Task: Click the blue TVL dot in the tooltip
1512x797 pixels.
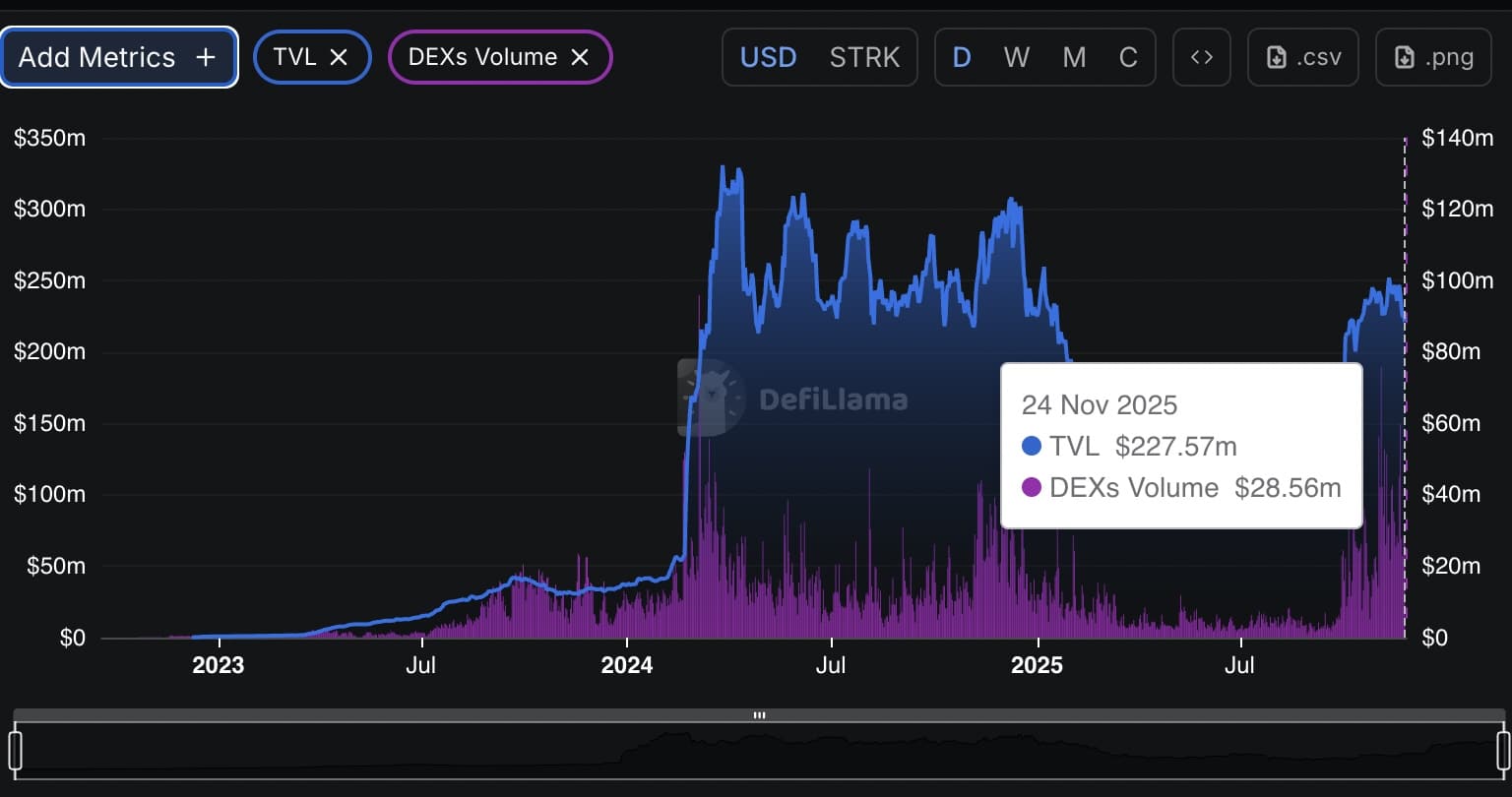Action: (1031, 446)
